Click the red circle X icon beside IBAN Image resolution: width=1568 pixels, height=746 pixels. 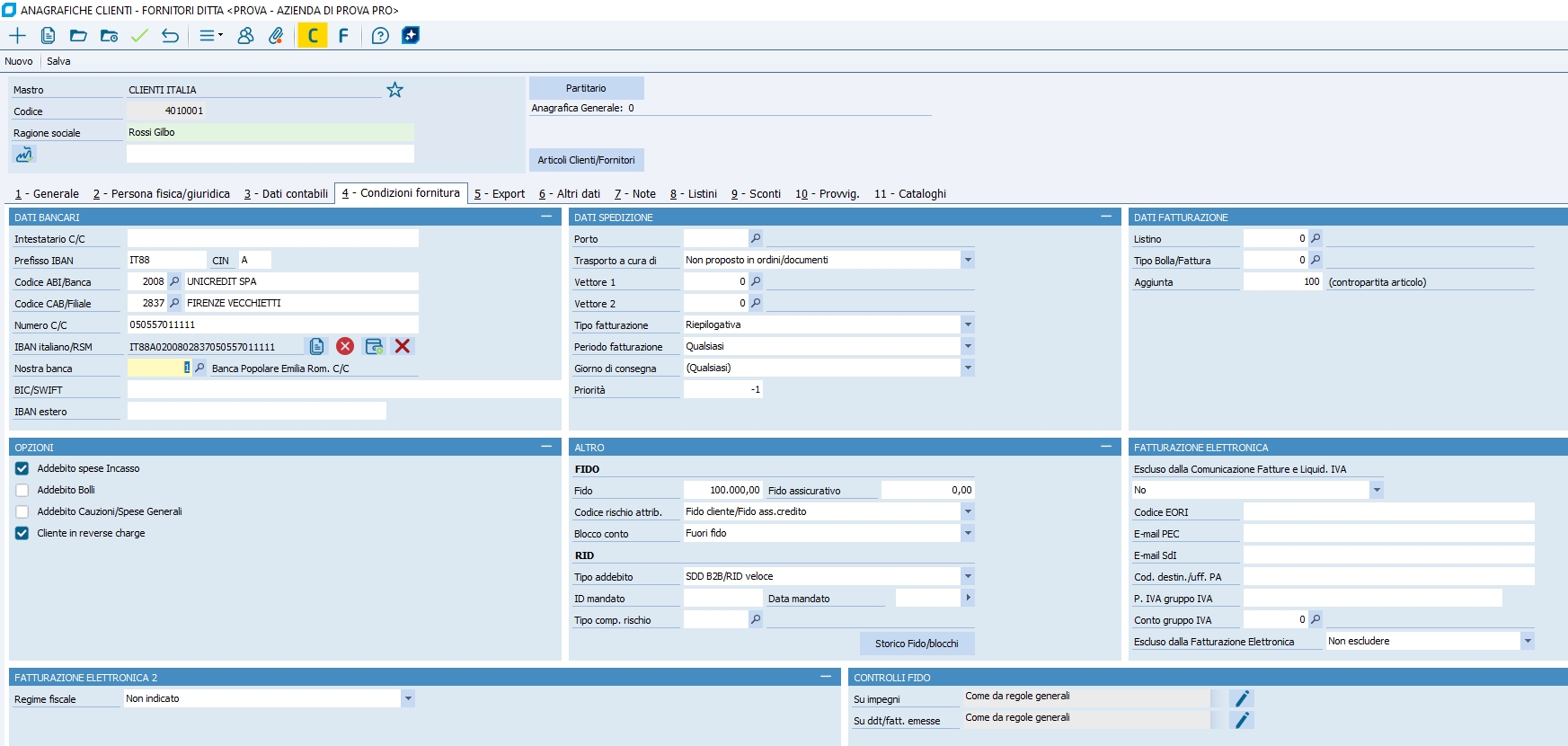click(345, 347)
